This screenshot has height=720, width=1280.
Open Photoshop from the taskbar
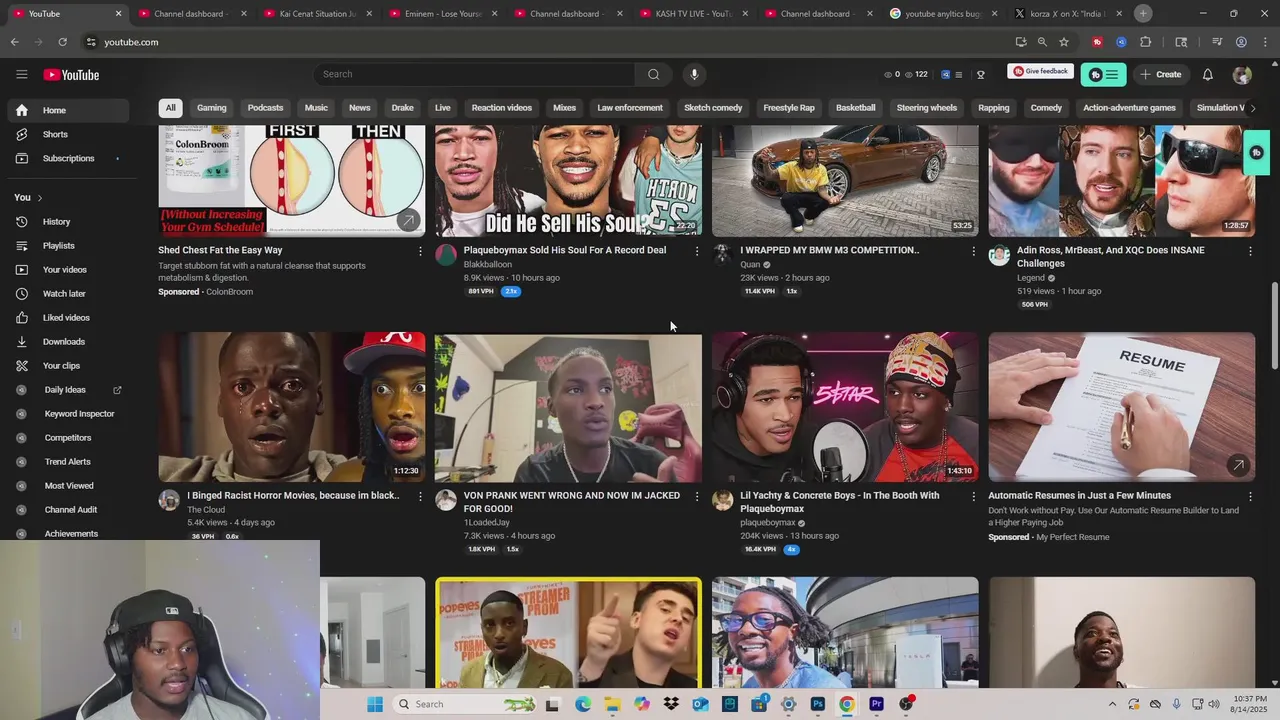[817, 704]
